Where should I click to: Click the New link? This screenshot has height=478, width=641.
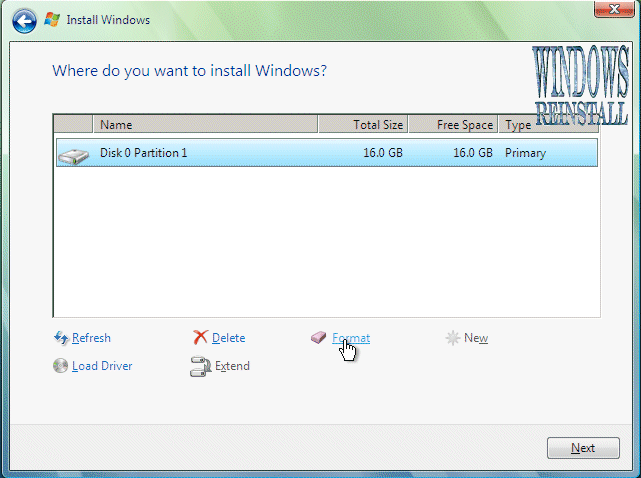476,338
